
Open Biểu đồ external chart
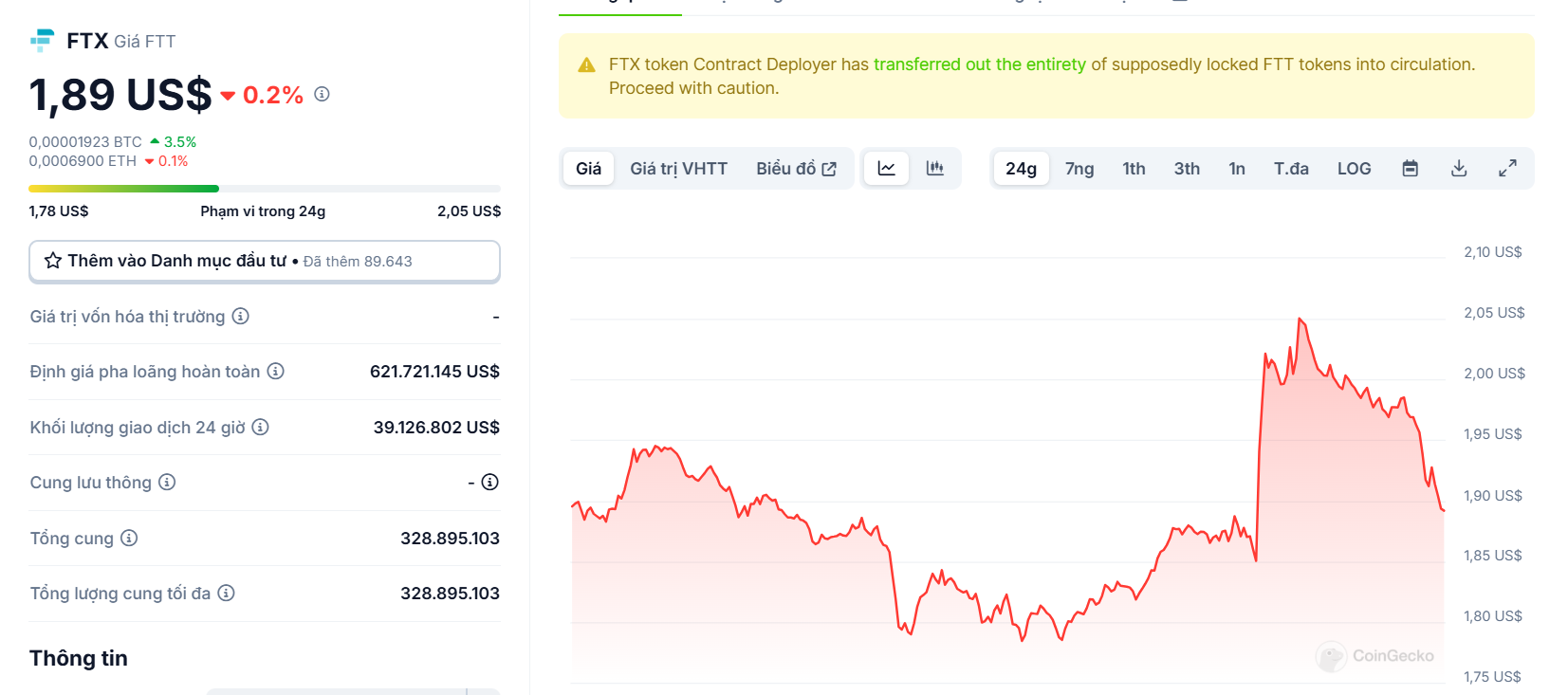coord(796,168)
